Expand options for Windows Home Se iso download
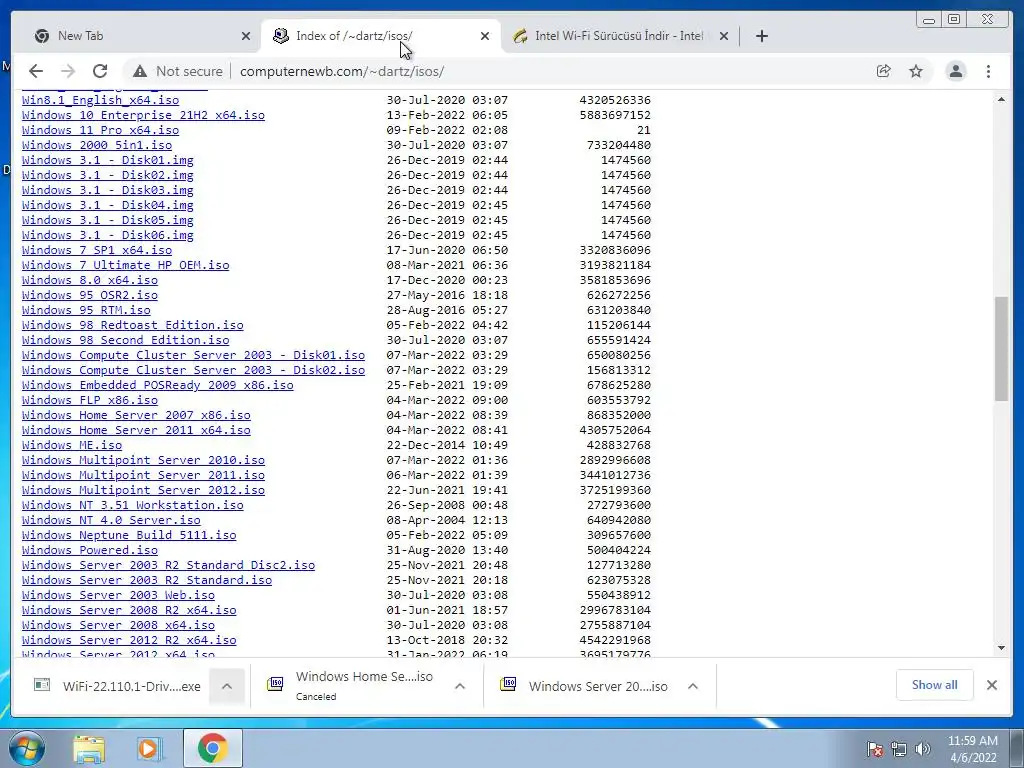 tap(460, 686)
